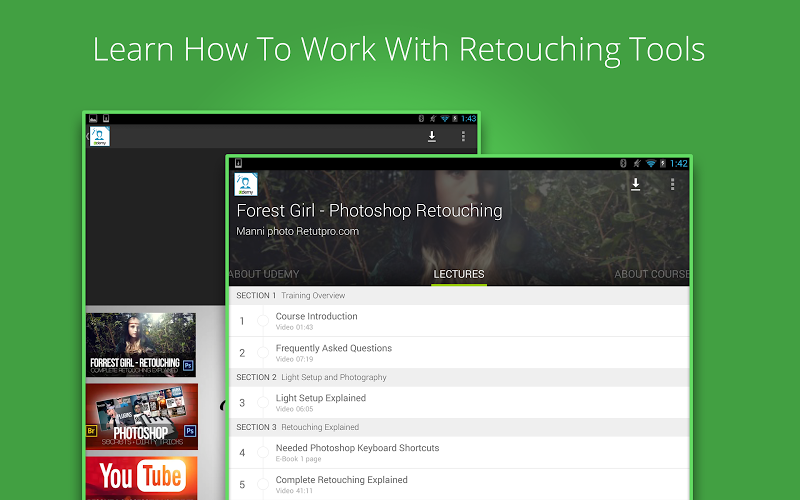Select Section 2 Light Setup and Photography
Image resolution: width=800 pixels, height=500 pixels.
(459, 377)
